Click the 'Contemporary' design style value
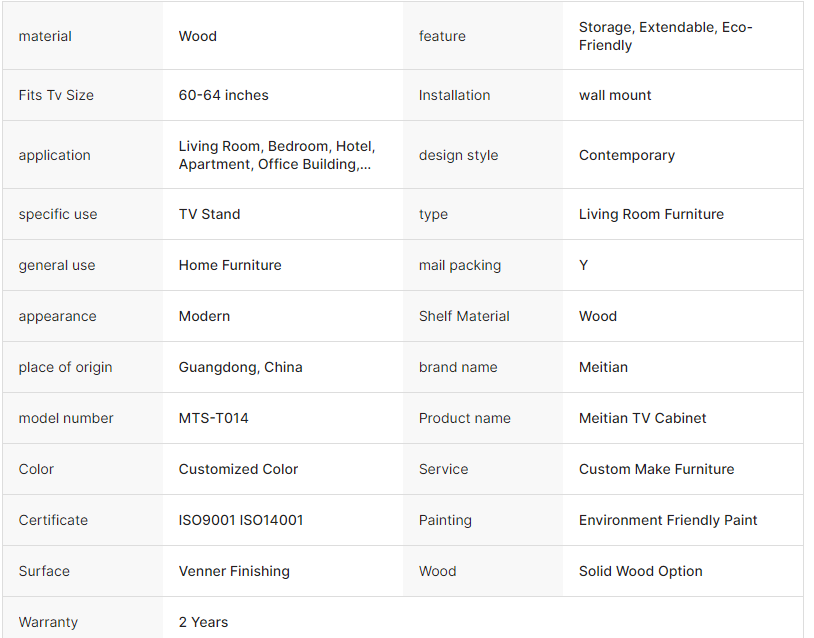 626,155
